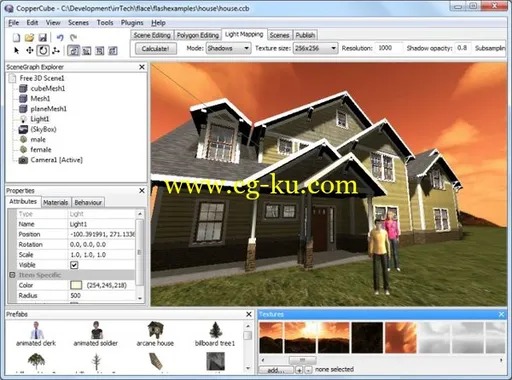Select the Mesh1 node
Image resolution: width=512 pixels, height=380 pixels.
(x=40, y=99)
